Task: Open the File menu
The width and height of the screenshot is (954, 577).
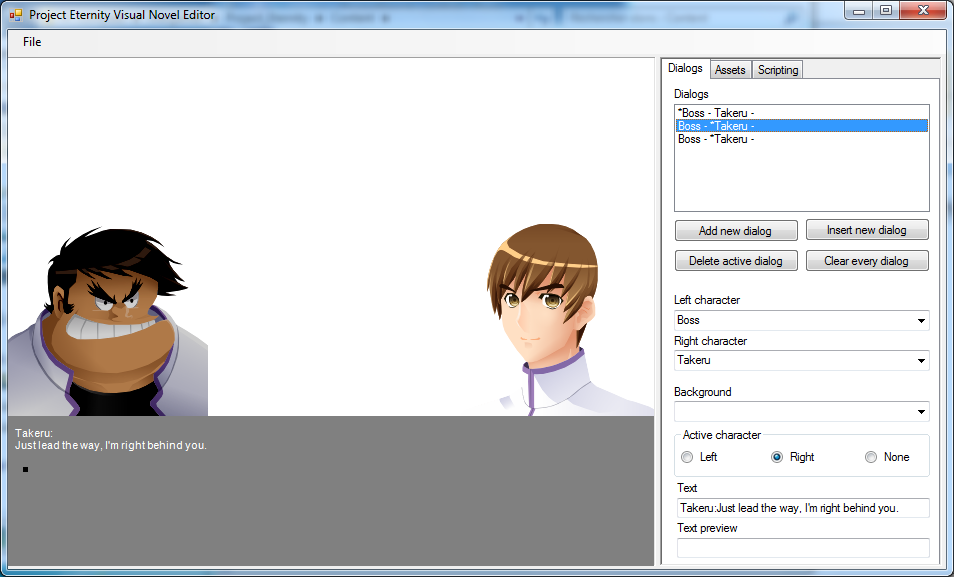Action: point(32,42)
